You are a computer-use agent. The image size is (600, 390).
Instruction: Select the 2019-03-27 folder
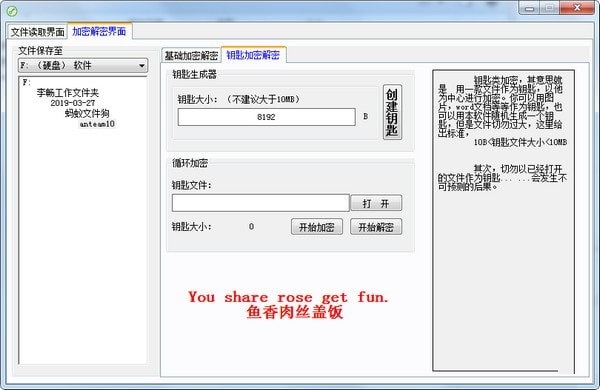pos(73,103)
